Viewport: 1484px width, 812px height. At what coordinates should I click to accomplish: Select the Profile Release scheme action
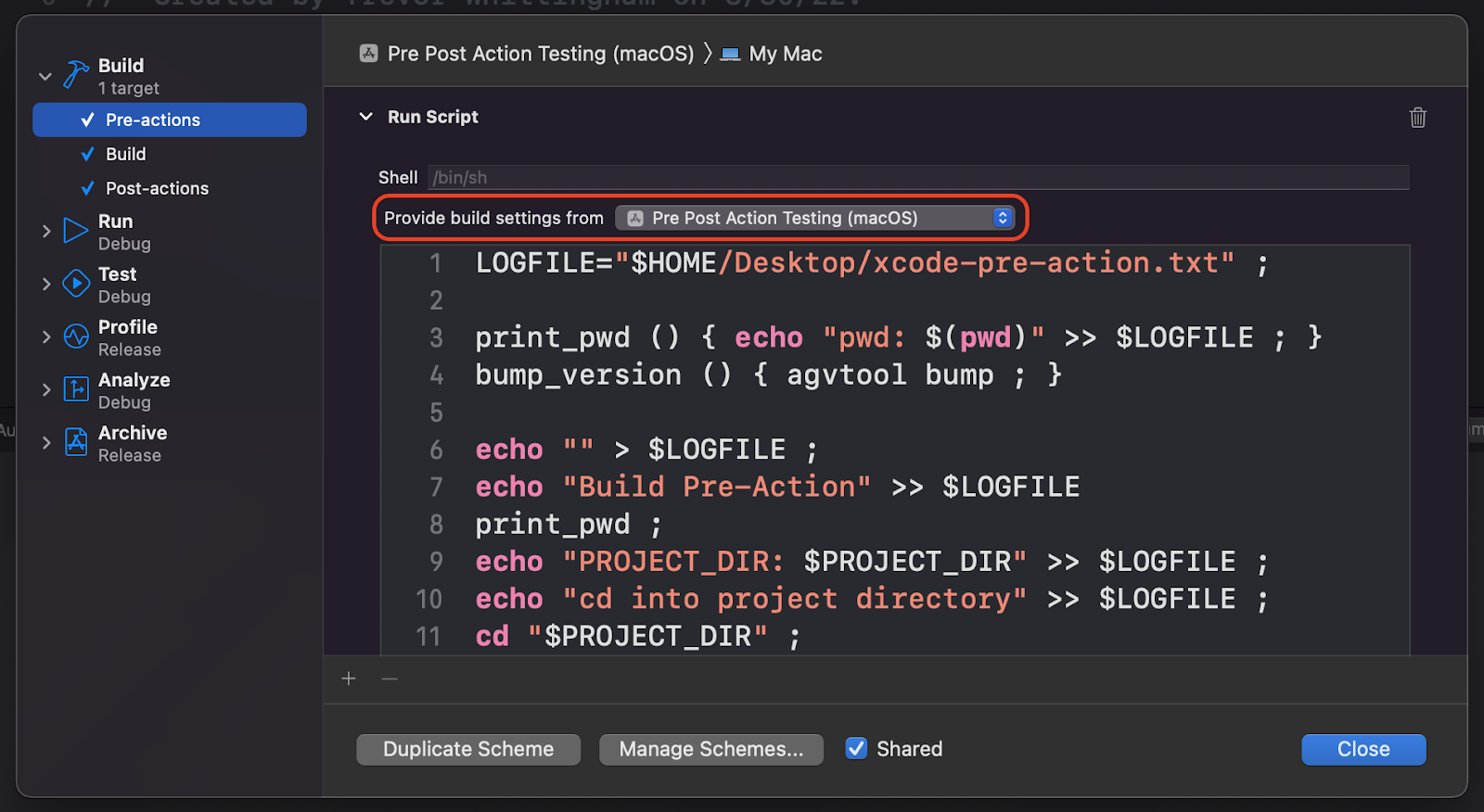click(x=129, y=337)
